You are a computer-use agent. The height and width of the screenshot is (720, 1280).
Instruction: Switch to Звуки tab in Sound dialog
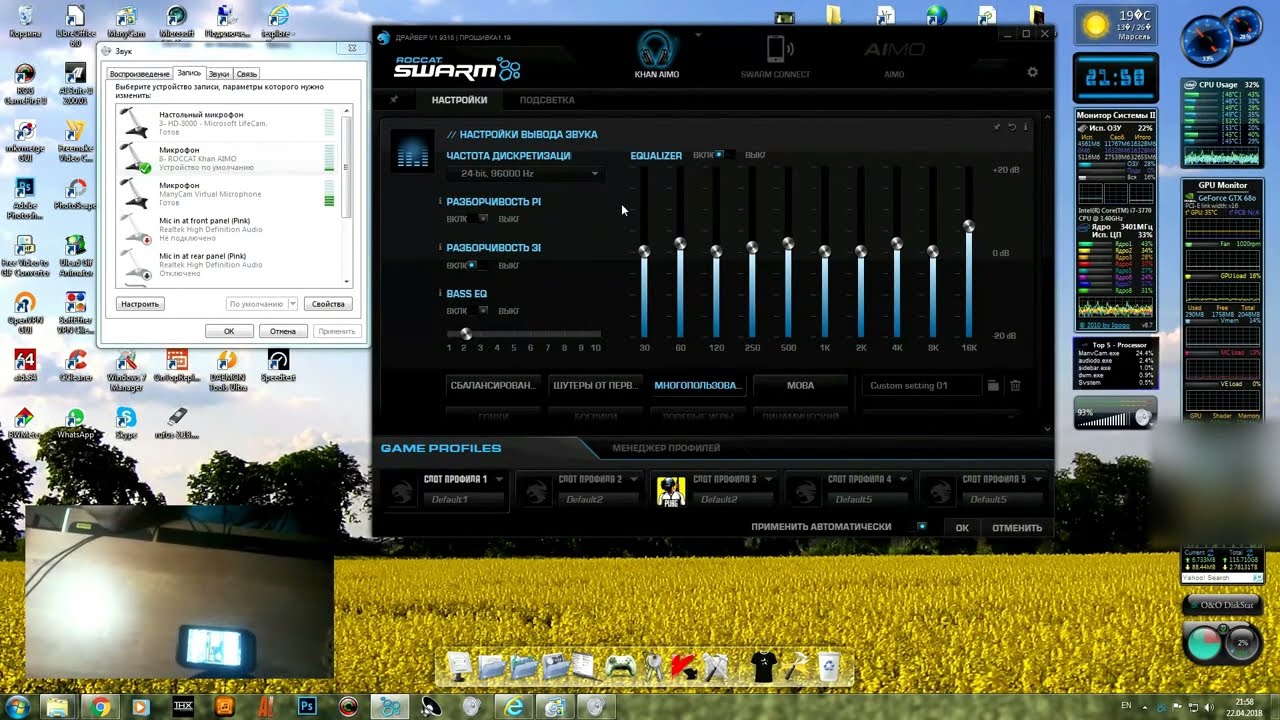click(219, 74)
